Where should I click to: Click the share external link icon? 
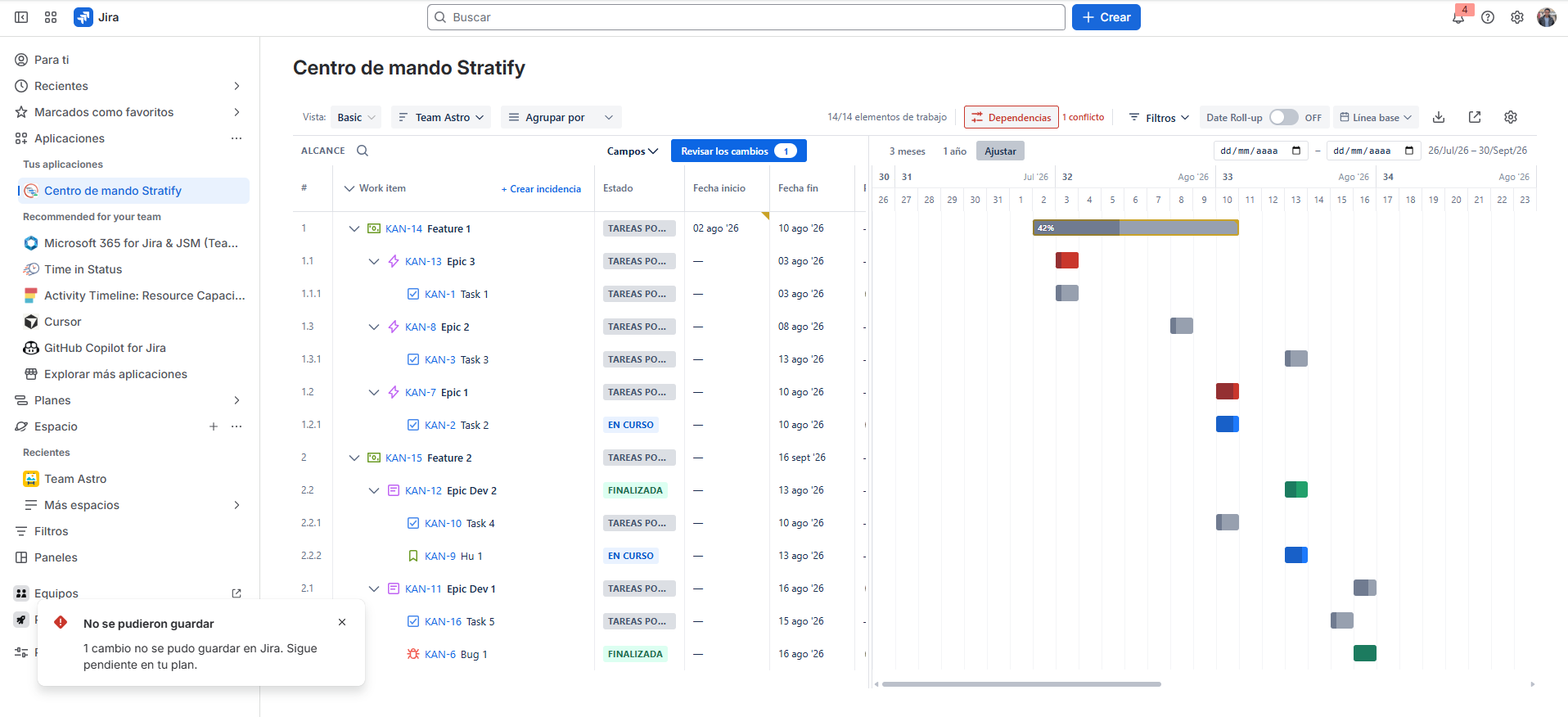point(1475,117)
